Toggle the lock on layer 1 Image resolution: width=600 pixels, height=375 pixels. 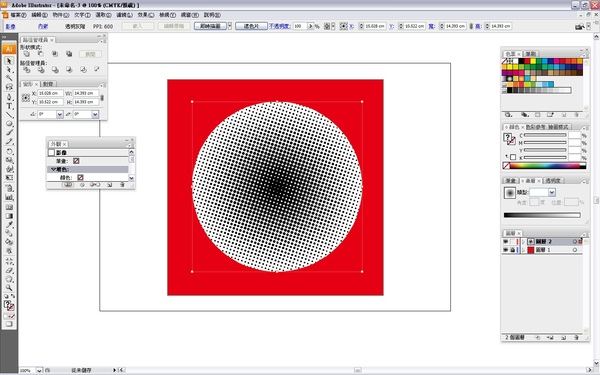tap(512, 250)
